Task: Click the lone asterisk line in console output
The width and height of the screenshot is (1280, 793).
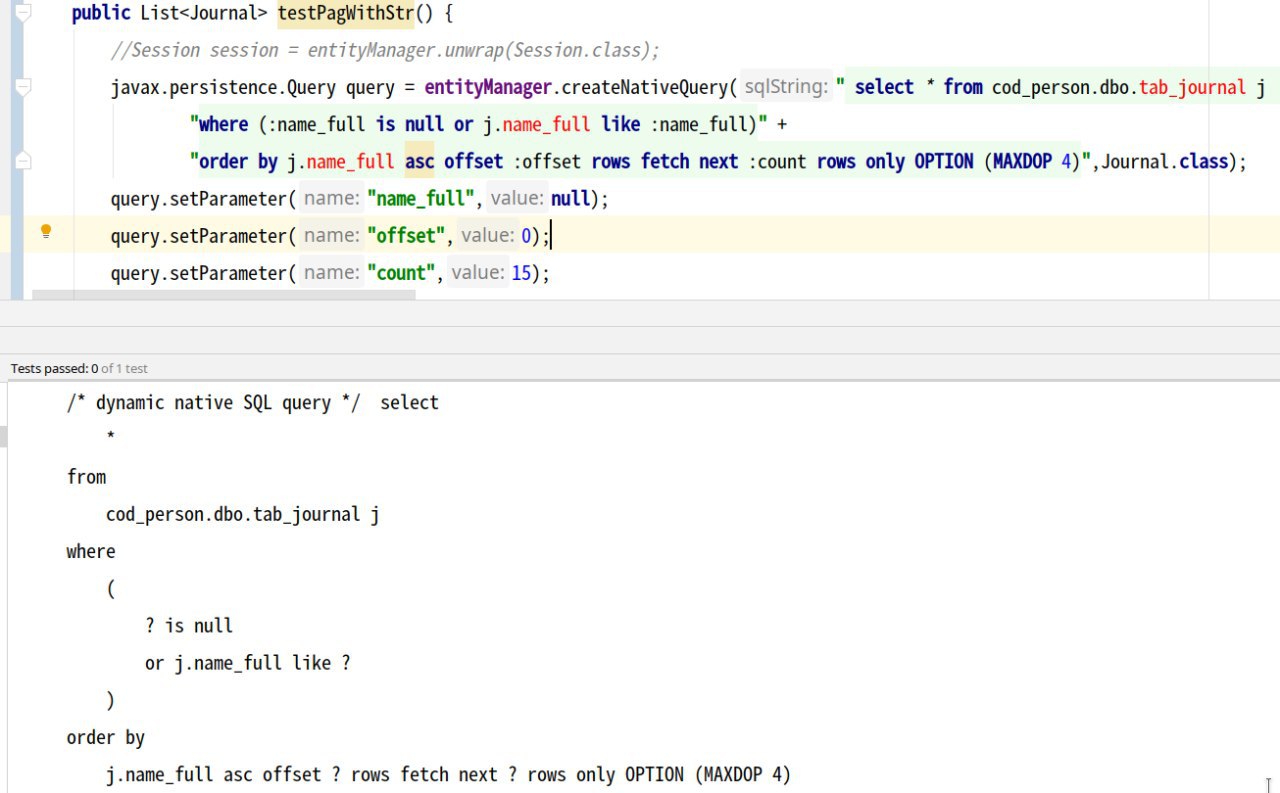Action: tap(110, 438)
